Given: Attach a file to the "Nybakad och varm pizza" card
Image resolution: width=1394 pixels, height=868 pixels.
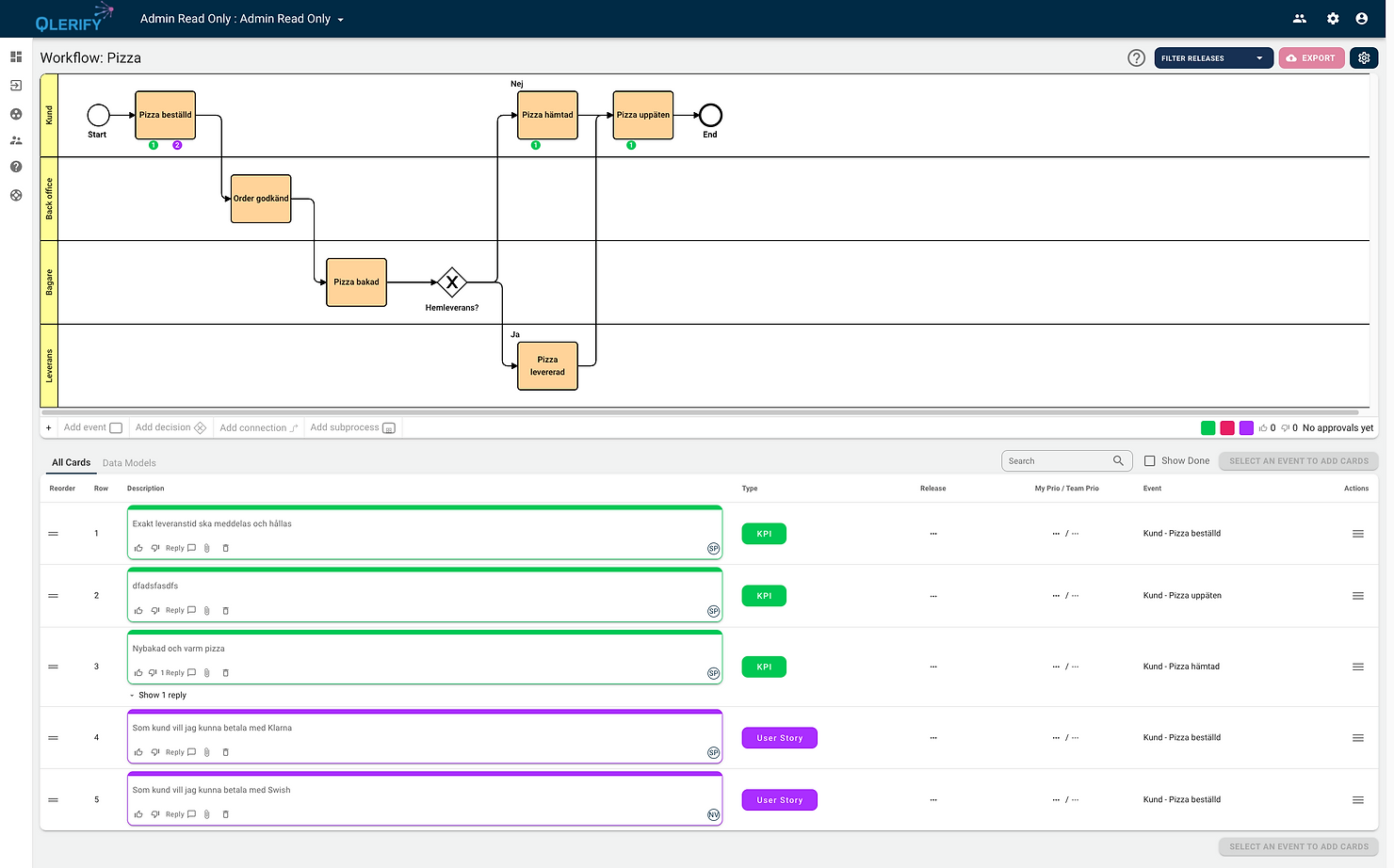Looking at the screenshot, I should (x=206, y=672).
